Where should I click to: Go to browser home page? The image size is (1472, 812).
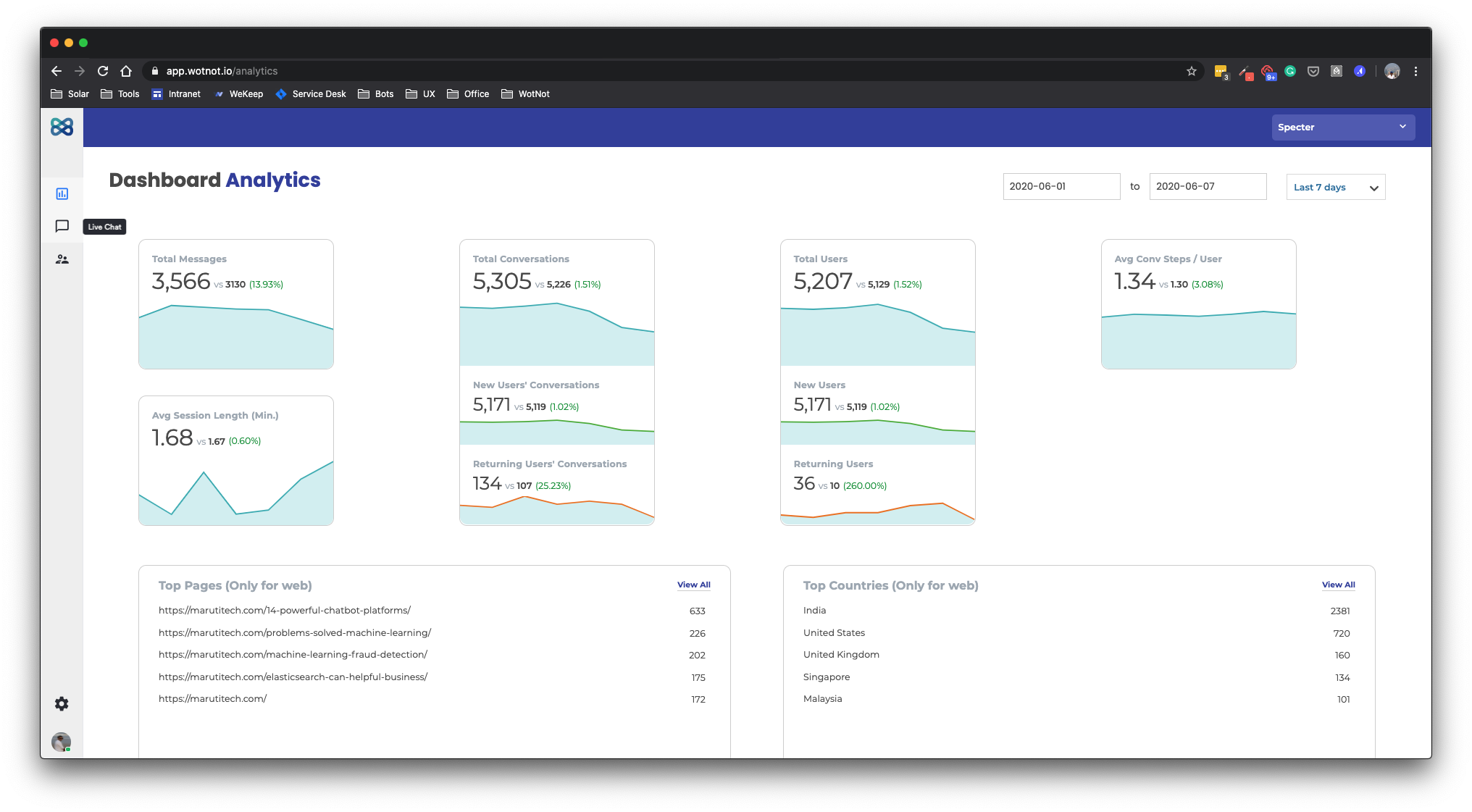pyautogui.click(x=126, y=71)
